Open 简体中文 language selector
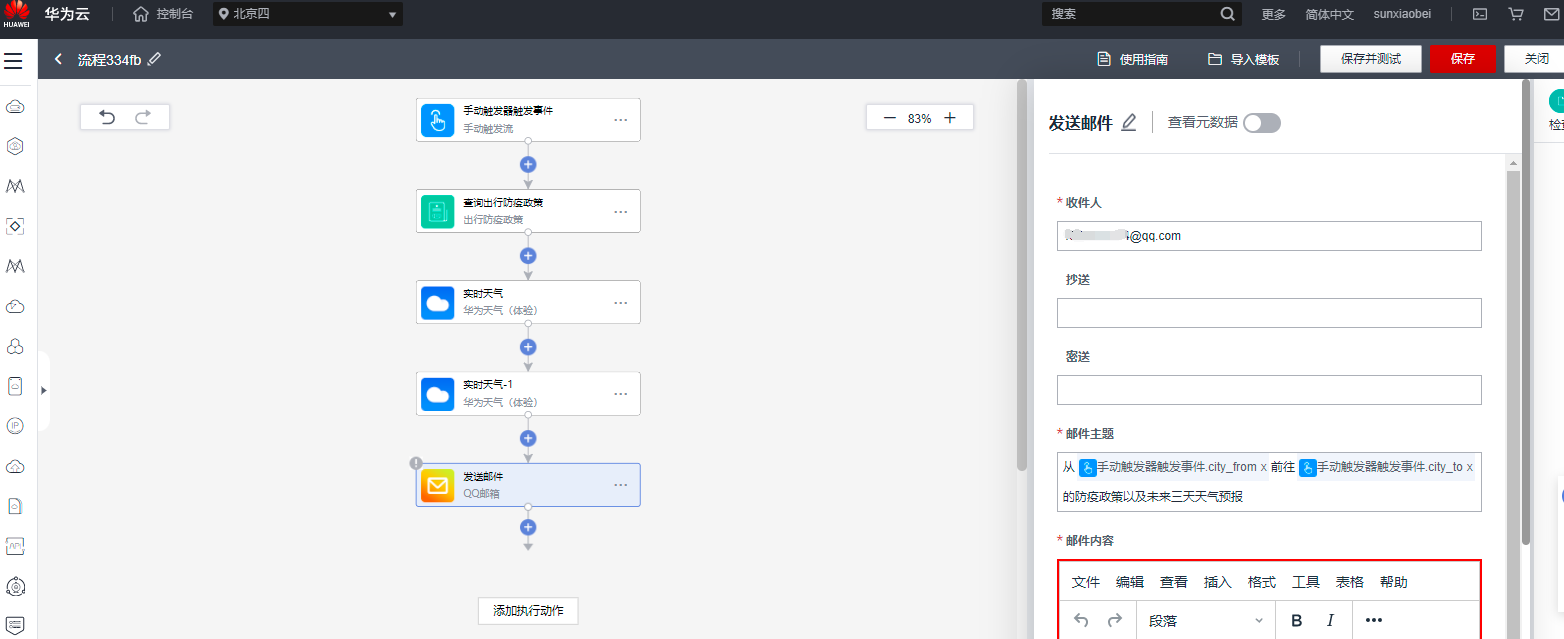This screenshot has height=639, width=1564. click(1330, 14)
